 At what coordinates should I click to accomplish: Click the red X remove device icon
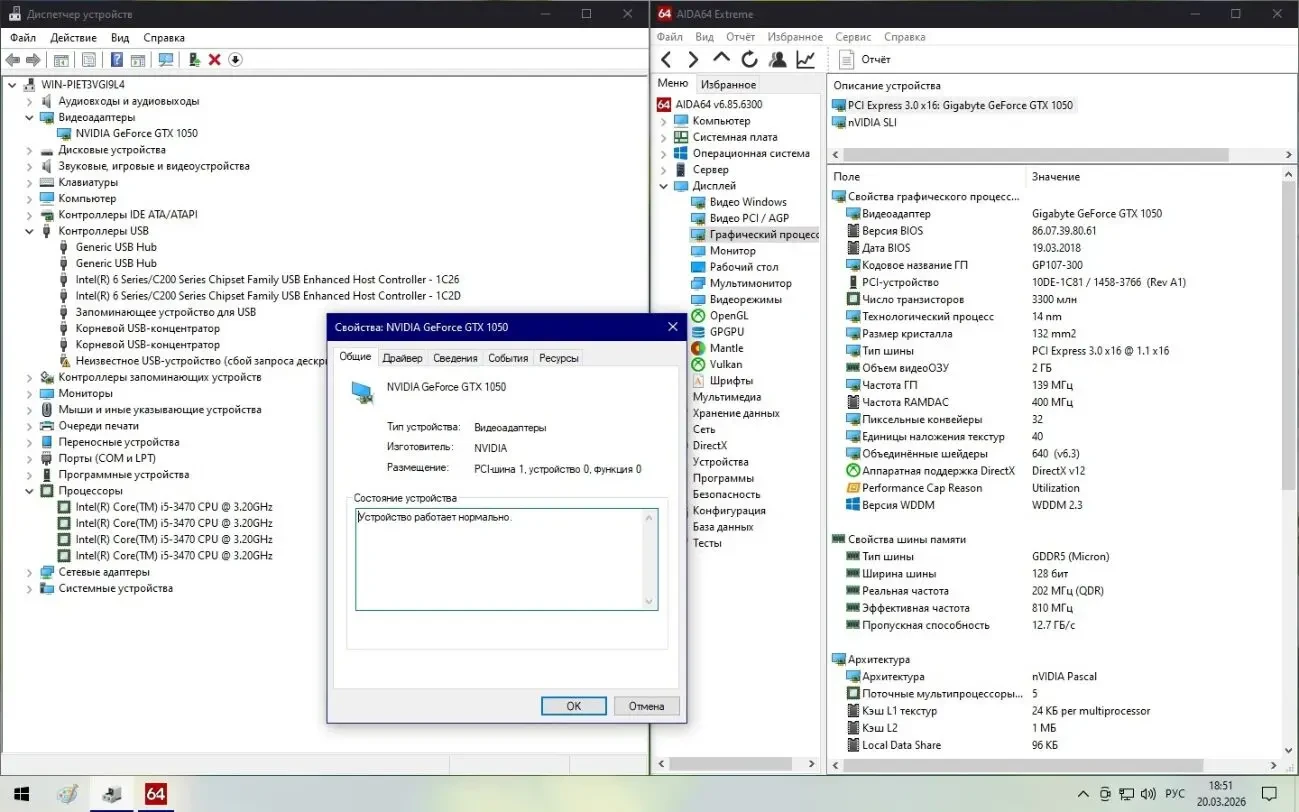214,60
